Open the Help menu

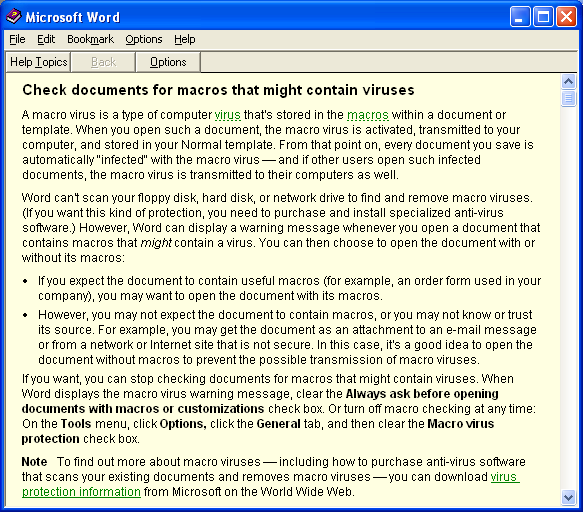[184, 39]
